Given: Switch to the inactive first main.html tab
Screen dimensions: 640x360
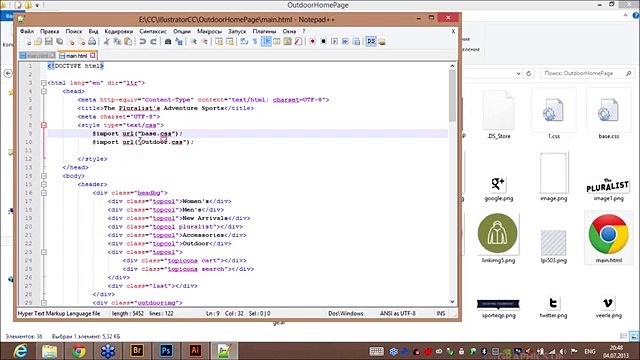Looking at the screenshot, I should pyautogui.click(x=37, y=56).
